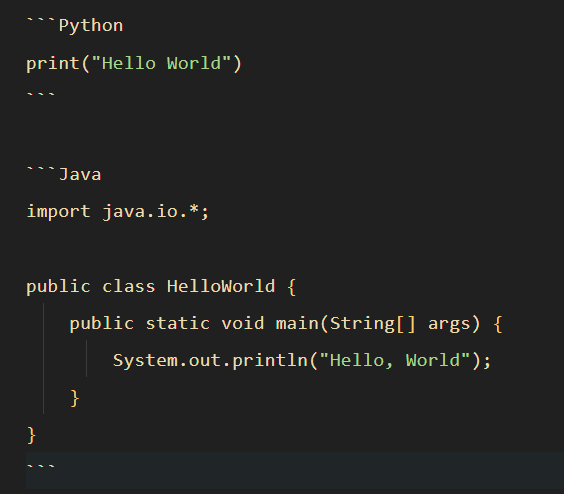
Task: Click the word HelloWorld in class declaration
Action: pyautogui.click(x=221, y=287)
